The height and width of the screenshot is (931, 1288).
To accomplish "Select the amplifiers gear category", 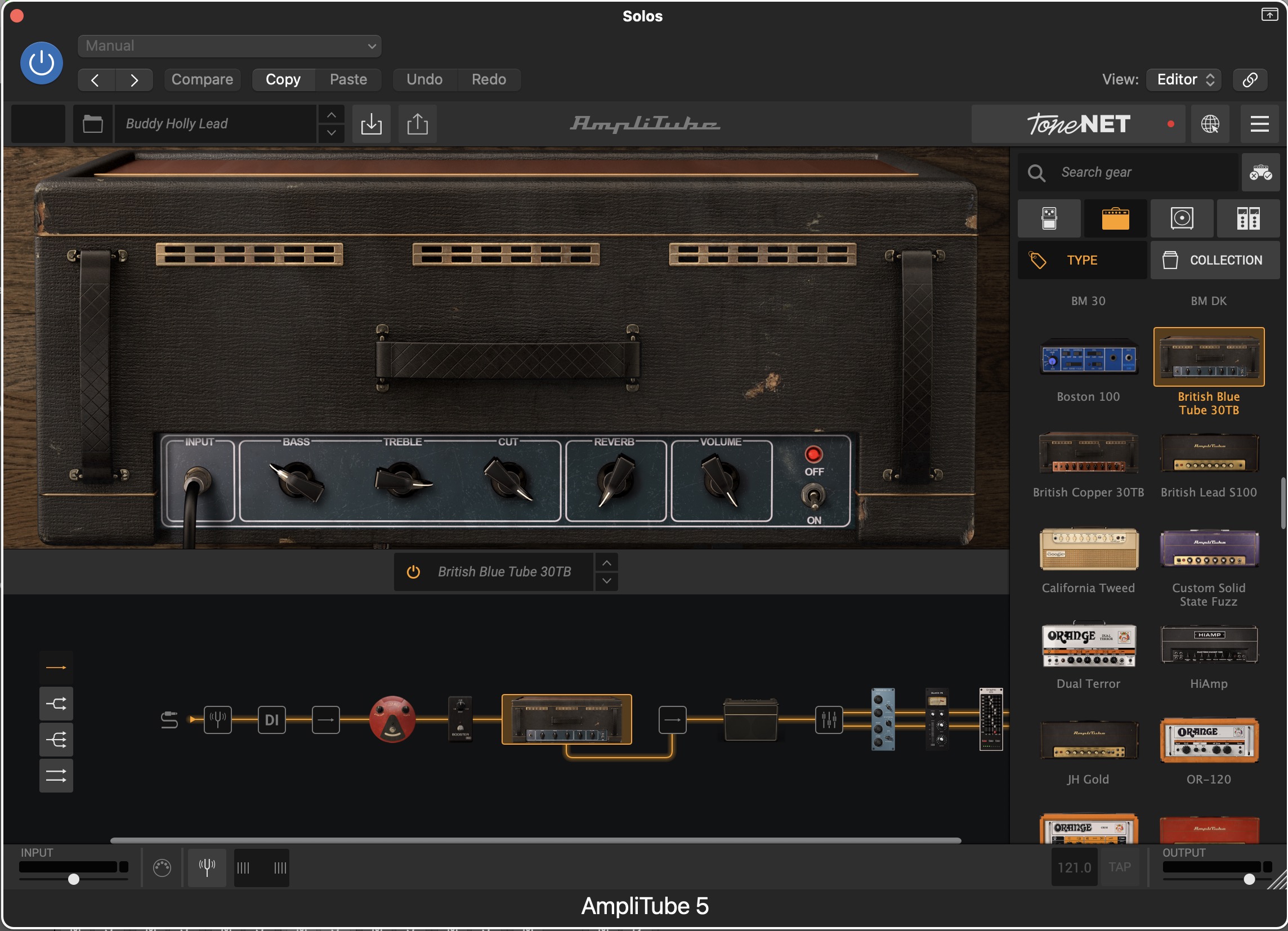I will [1115, 218].
